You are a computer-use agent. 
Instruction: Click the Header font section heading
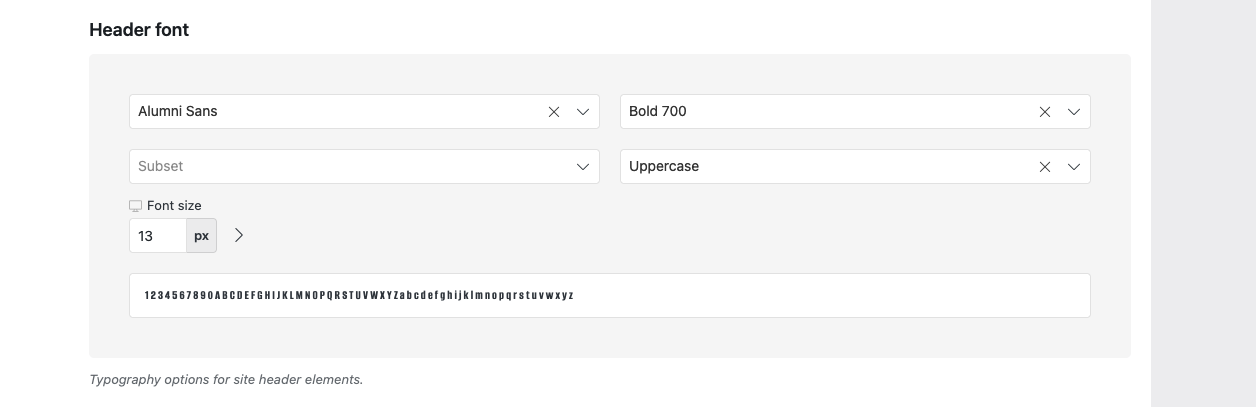coord(139,30)
